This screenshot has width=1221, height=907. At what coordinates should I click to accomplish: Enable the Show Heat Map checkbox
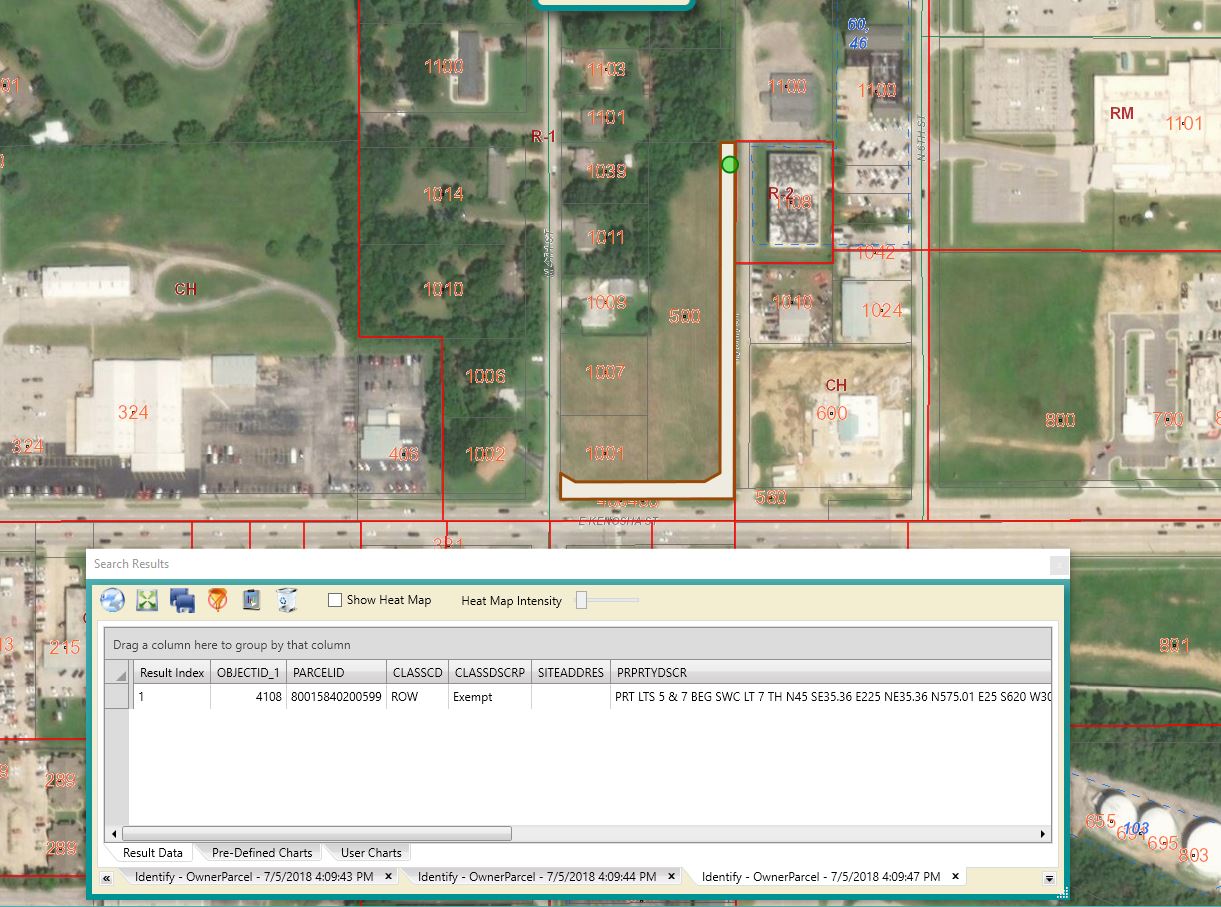click(x=335, y=600)
